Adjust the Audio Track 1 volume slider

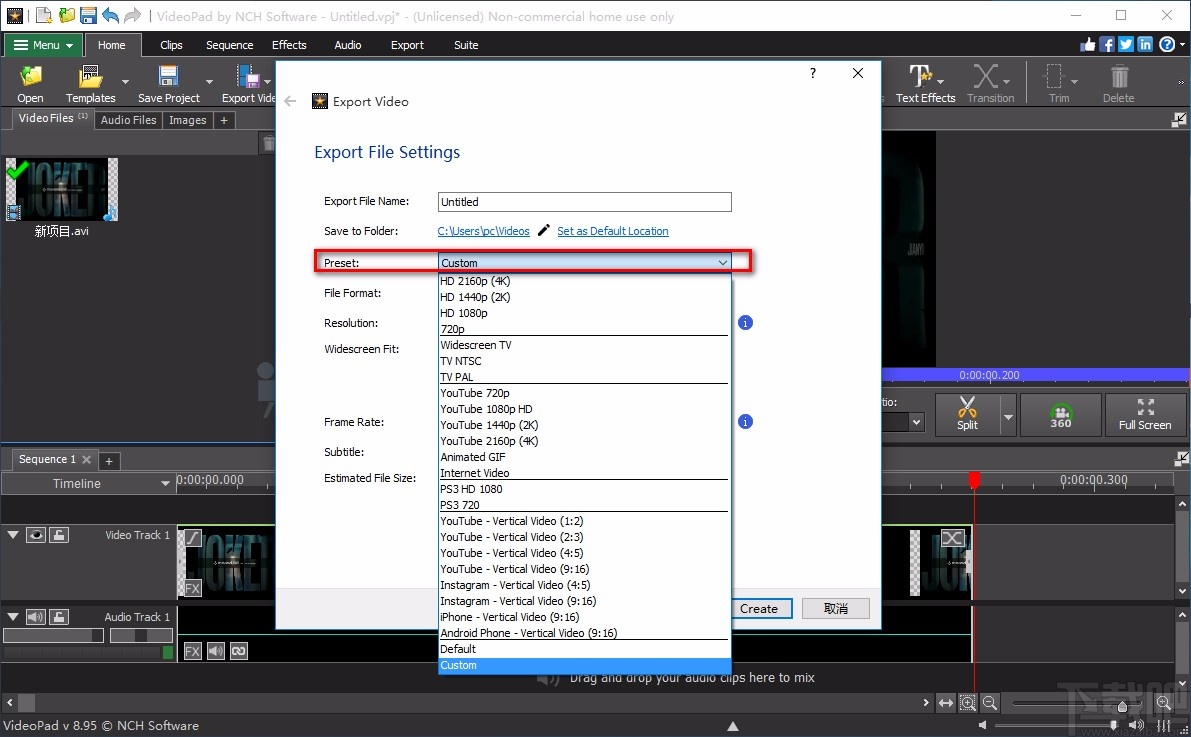pyautogui.click(x=53, y=635)
